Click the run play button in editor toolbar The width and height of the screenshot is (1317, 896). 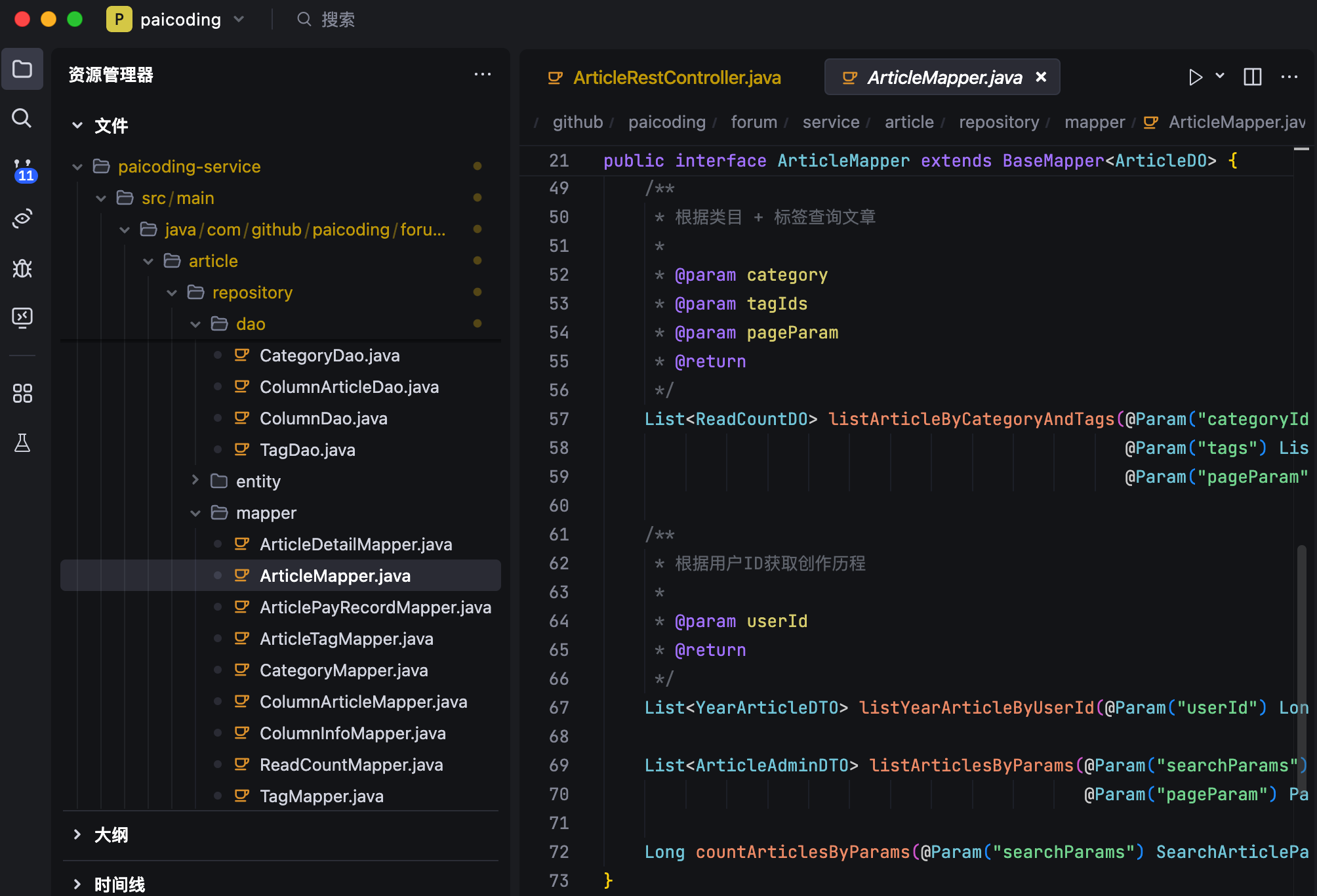click(x=1195, y=77)
